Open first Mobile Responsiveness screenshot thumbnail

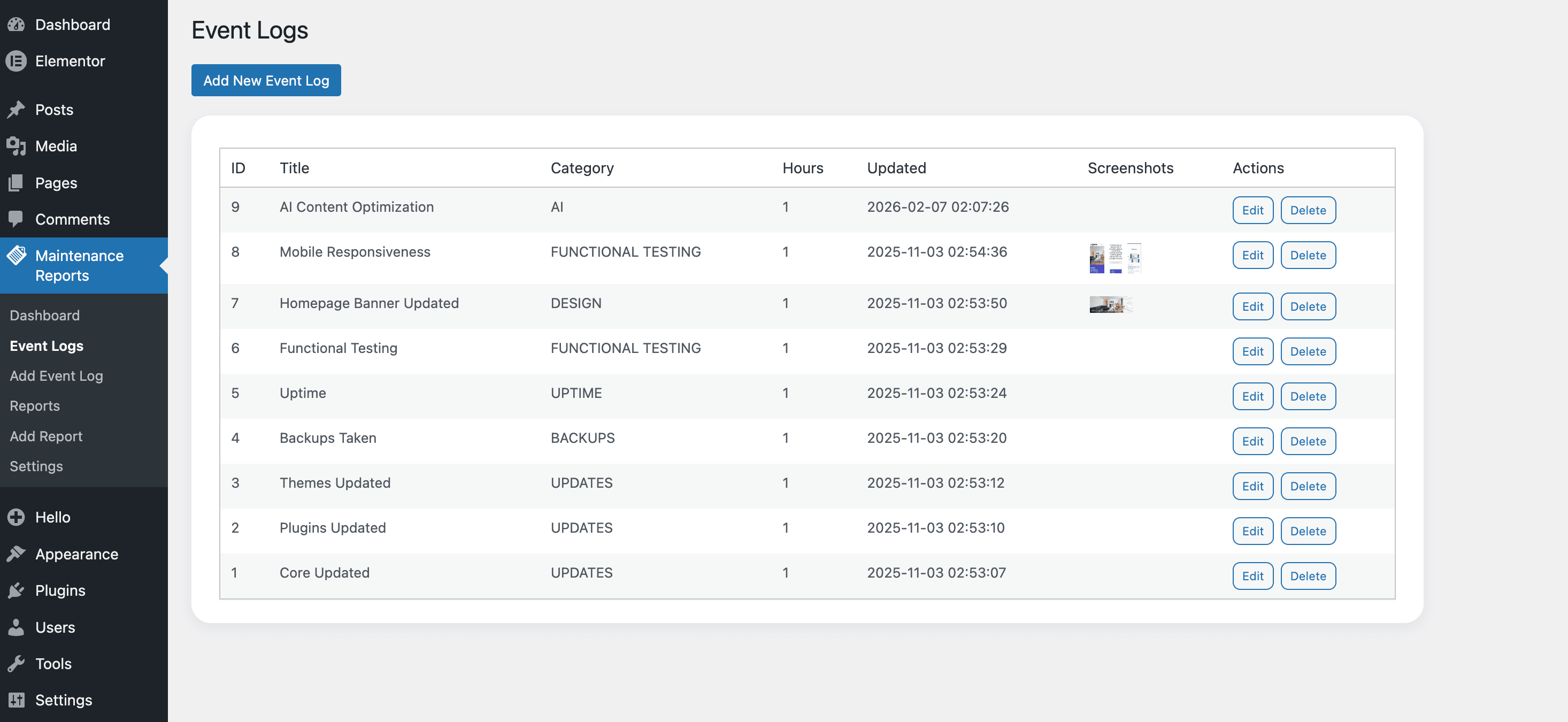(x=1096, y=258)
